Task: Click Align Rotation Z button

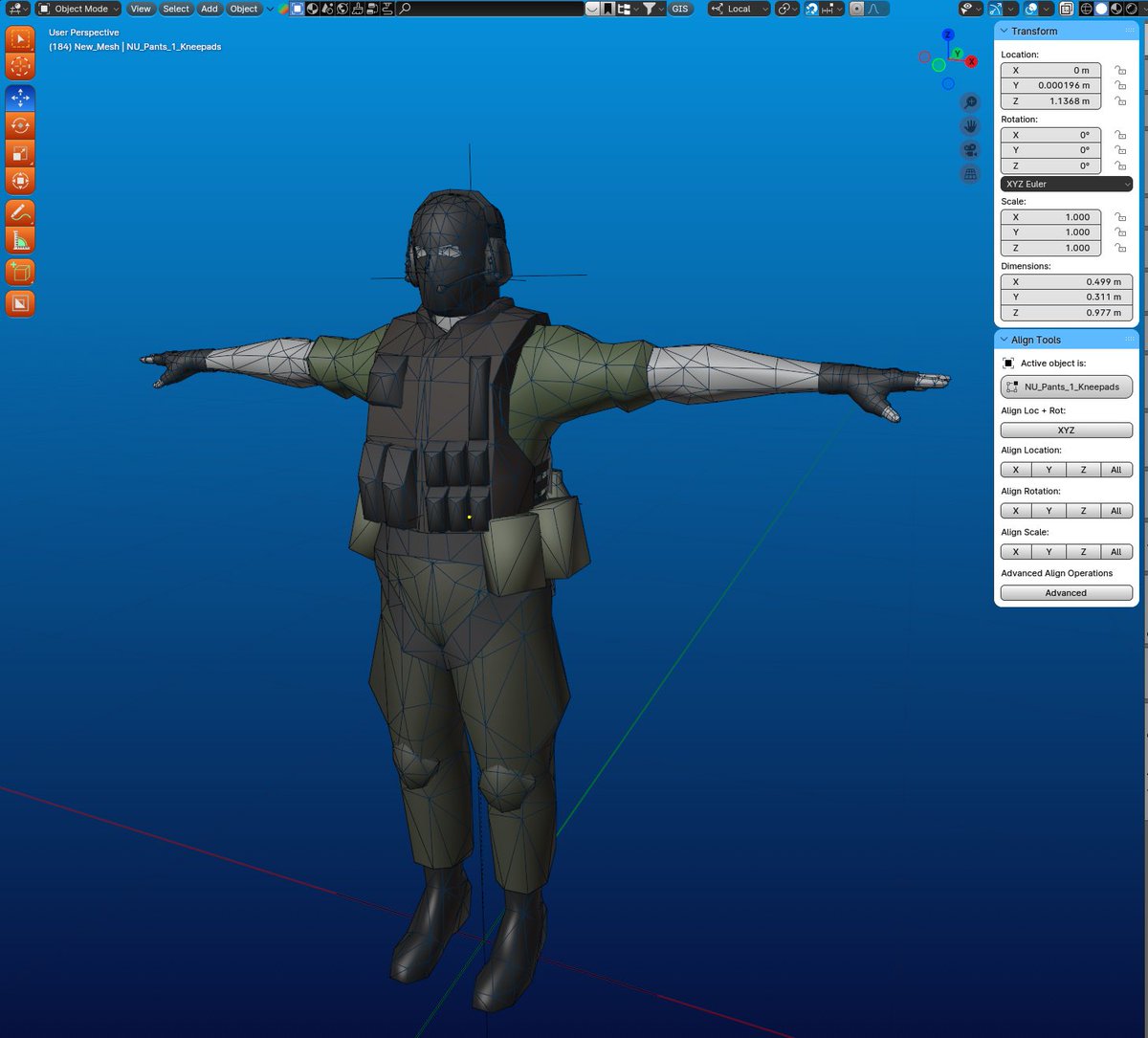Action: (x=1083, y=511)
